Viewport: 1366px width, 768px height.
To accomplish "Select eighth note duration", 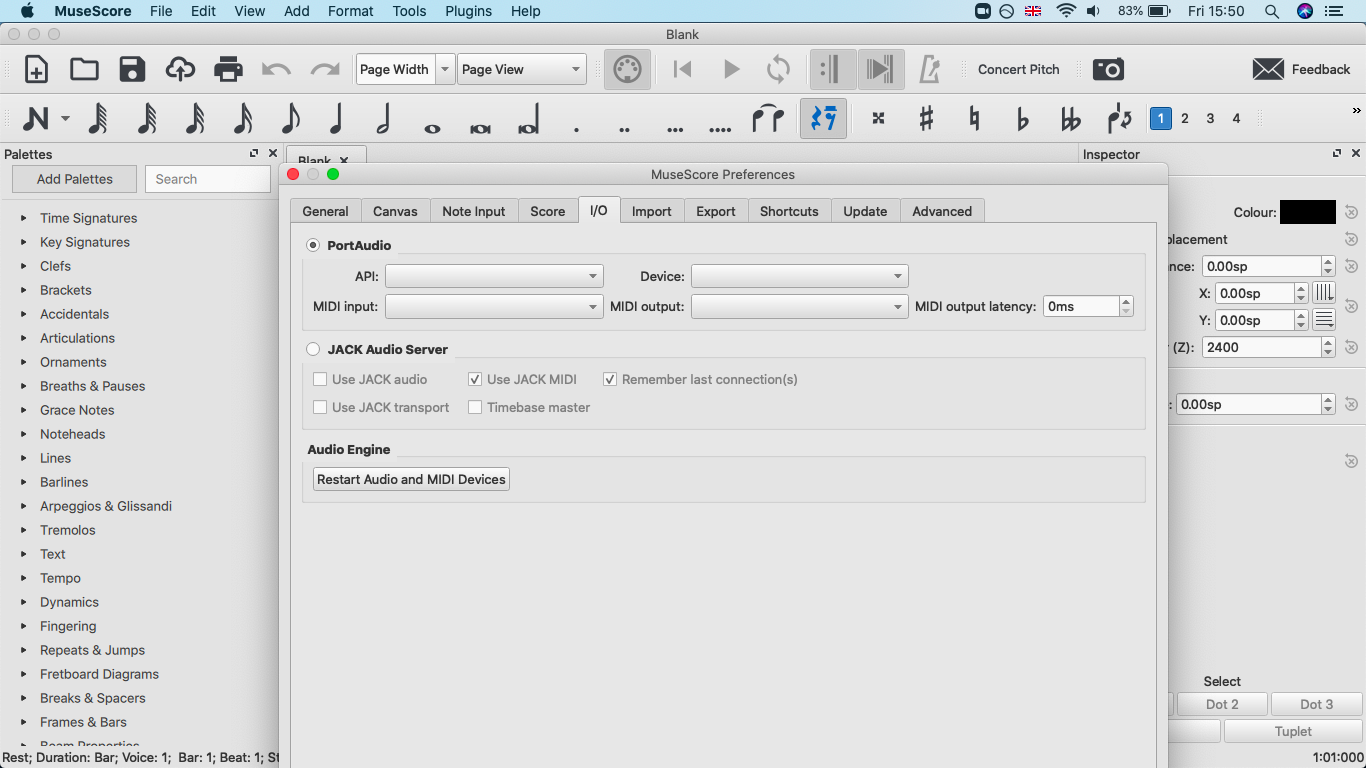I will pos(290,118).
